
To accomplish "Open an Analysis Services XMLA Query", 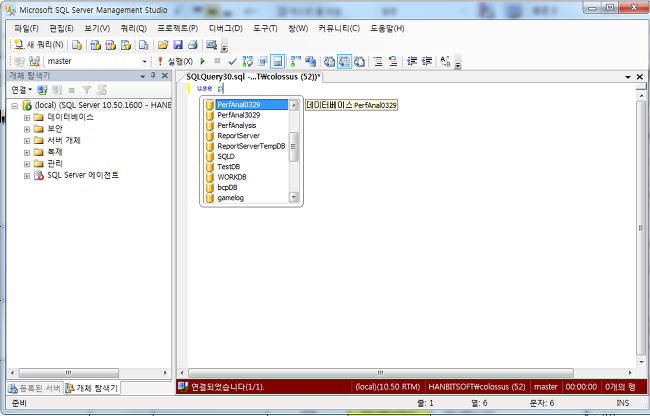I will point(125,45).
